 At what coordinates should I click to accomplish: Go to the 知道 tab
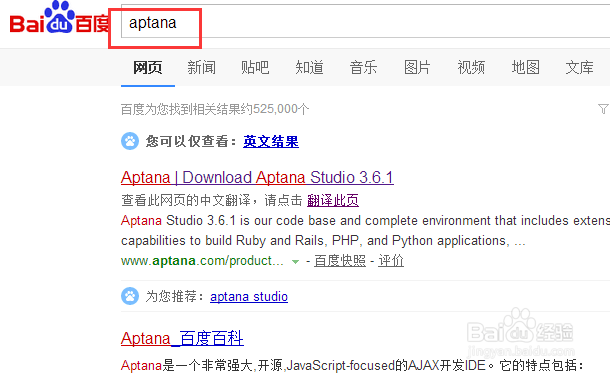click(x=309, y=68)
